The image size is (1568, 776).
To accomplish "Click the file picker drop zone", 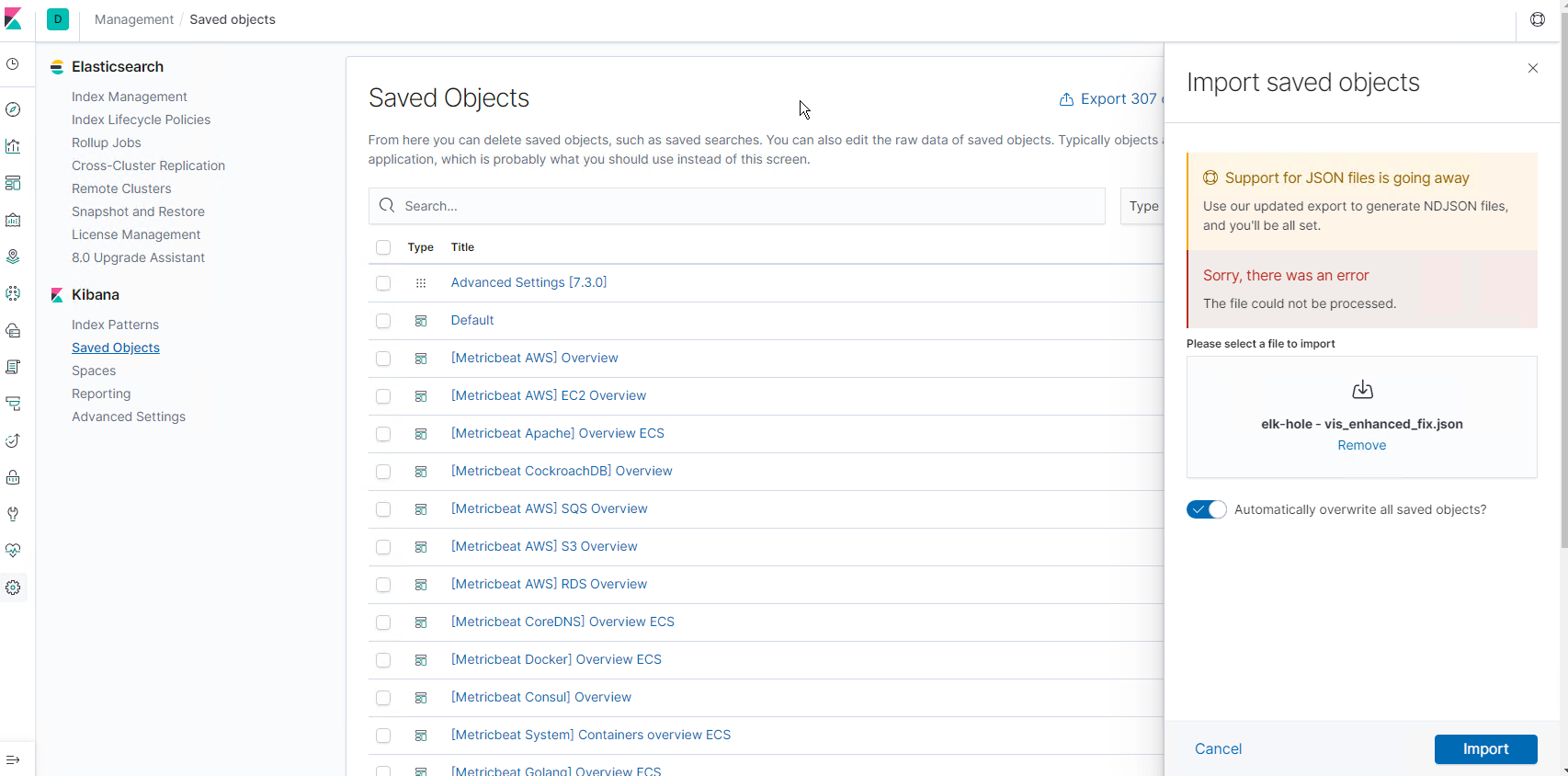I will (1361, 417).
